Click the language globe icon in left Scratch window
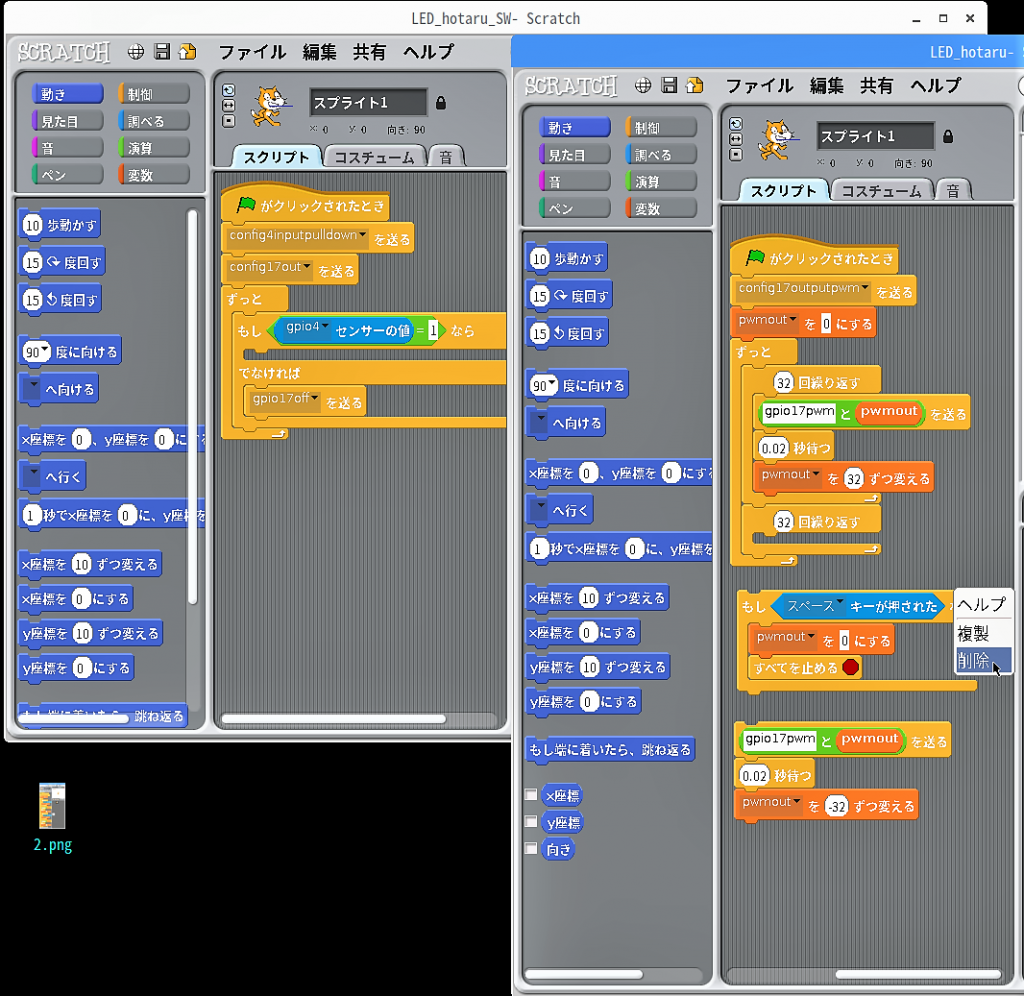Viewport: 1024px width, 996px height. (x=136, y=52)
